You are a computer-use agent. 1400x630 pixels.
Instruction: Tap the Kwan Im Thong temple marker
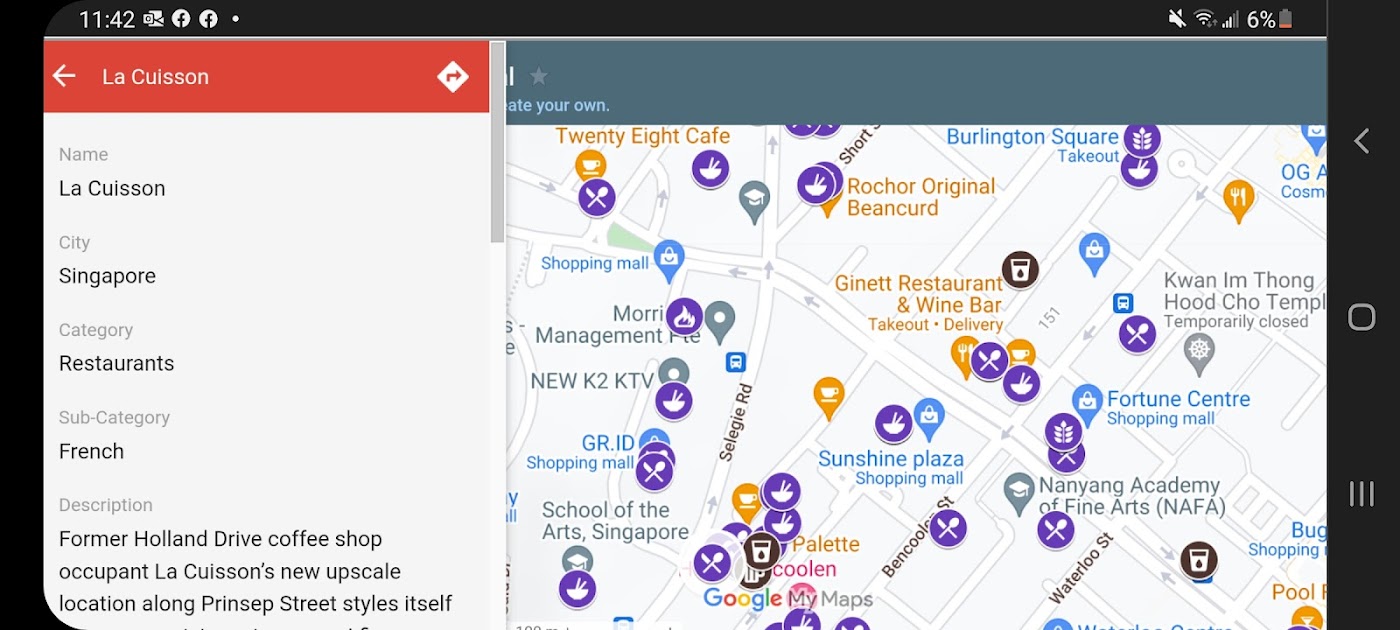click(1198, 350)
